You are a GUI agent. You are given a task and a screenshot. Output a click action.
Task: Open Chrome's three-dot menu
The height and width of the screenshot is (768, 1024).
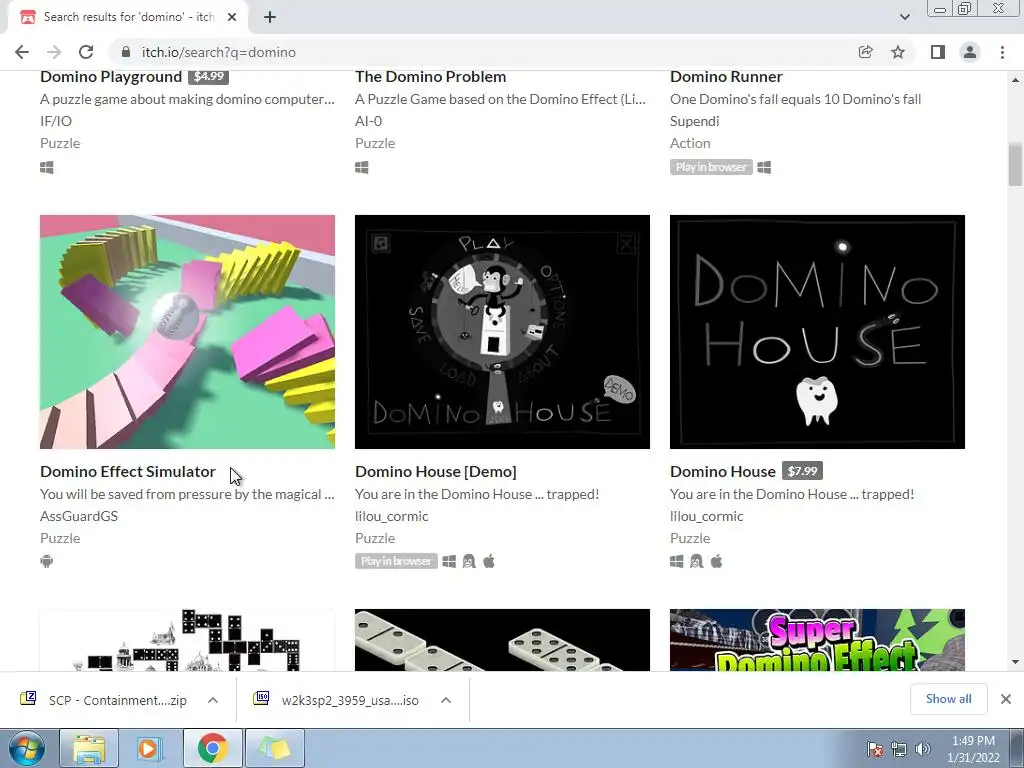(x=1002, y=52)
